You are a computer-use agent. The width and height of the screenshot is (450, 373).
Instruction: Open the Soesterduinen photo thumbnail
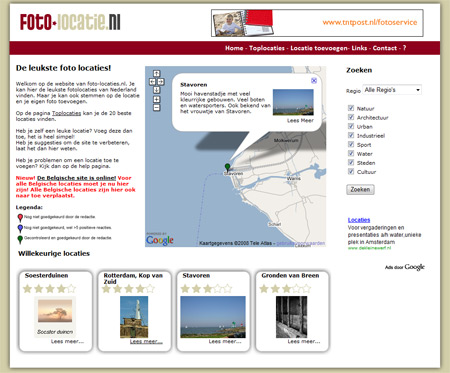55,317
